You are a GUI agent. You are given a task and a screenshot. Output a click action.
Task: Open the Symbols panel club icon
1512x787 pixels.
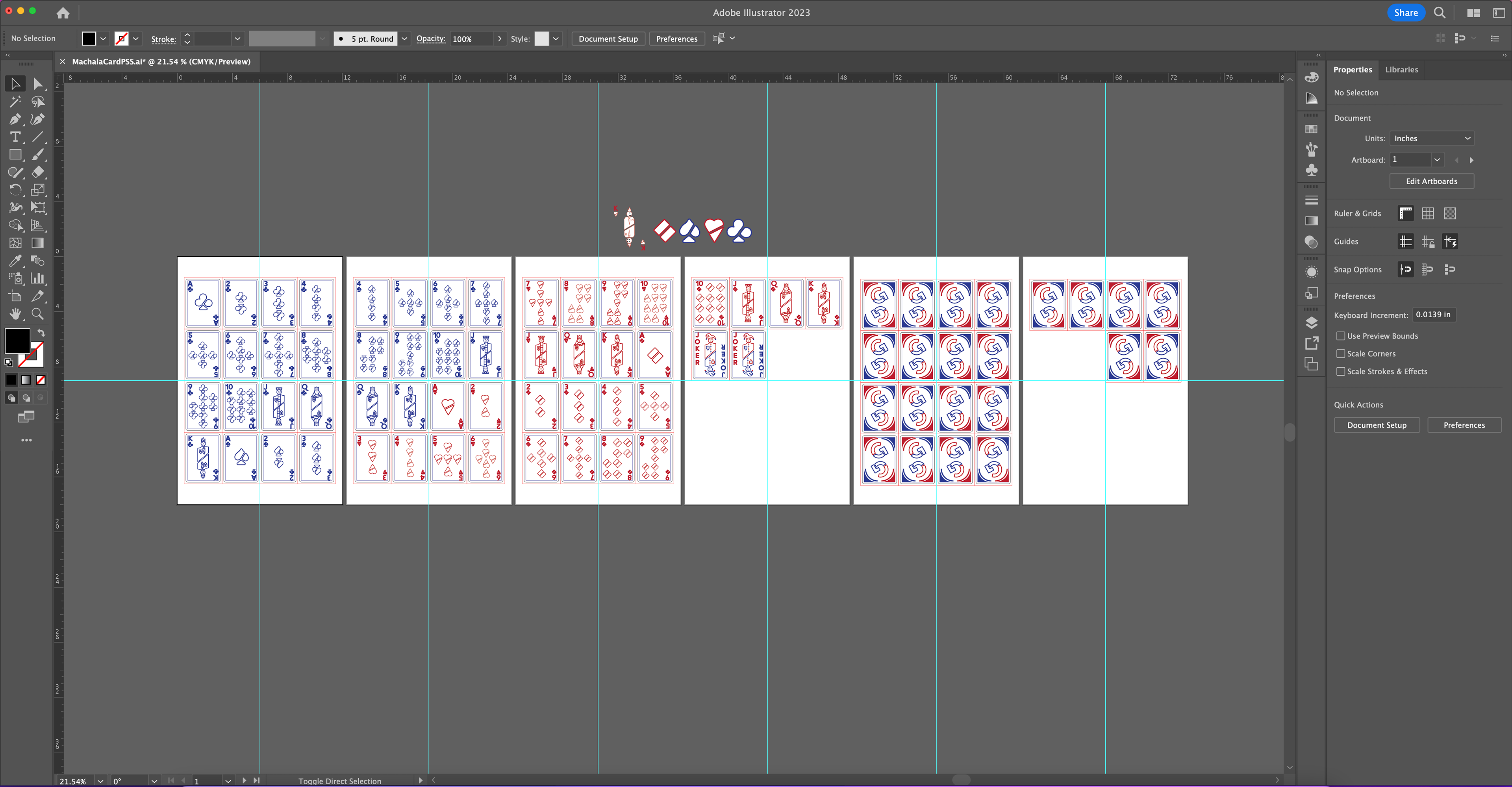click(1311, 170)
